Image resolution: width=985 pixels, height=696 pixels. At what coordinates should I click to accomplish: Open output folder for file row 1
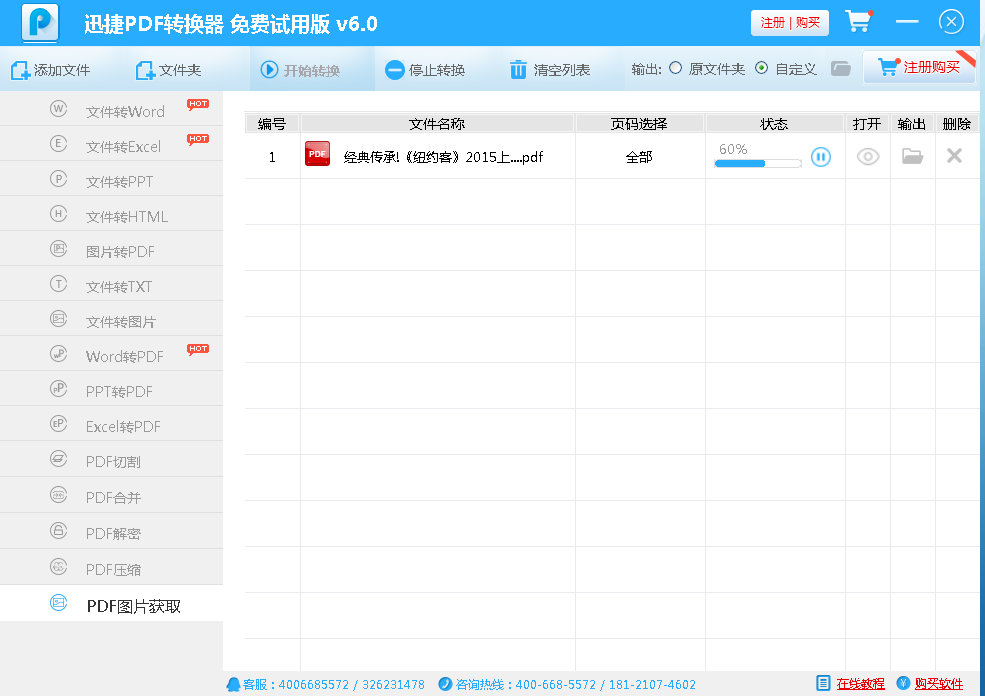click(912, 156)
